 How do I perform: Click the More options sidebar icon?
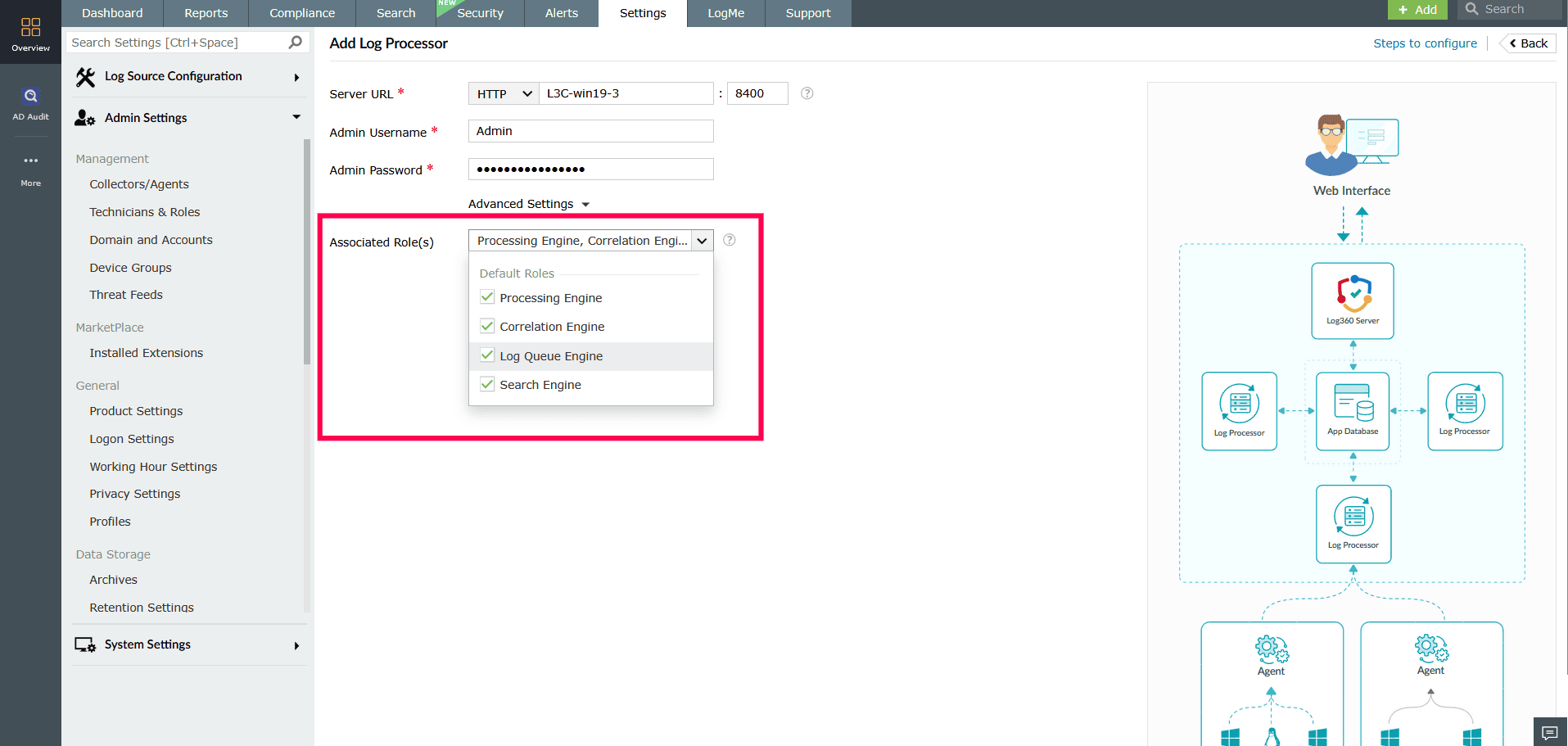pyautogui.click(x=30, y=161)
